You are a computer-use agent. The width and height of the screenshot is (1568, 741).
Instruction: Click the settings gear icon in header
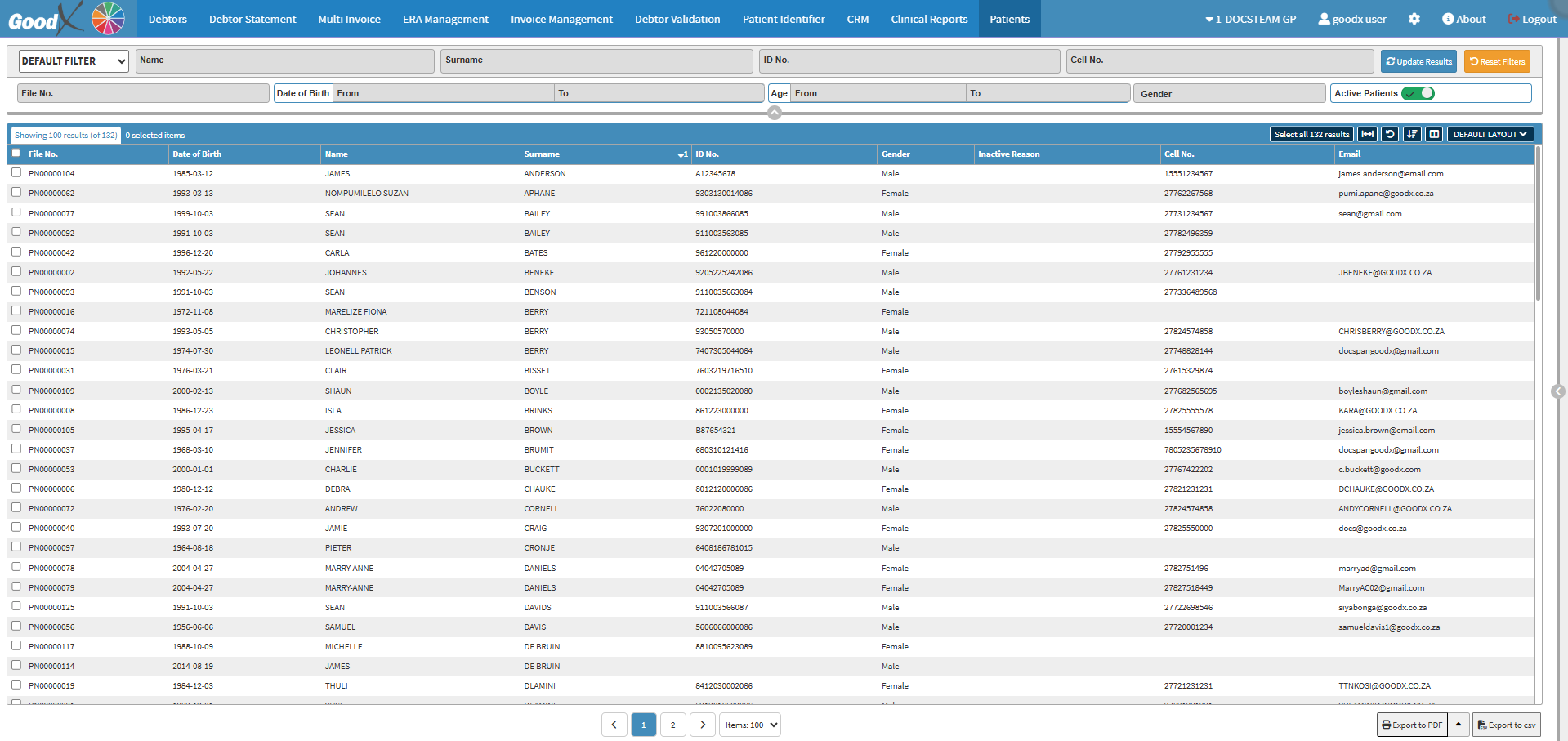click(x=1414, y=19)
